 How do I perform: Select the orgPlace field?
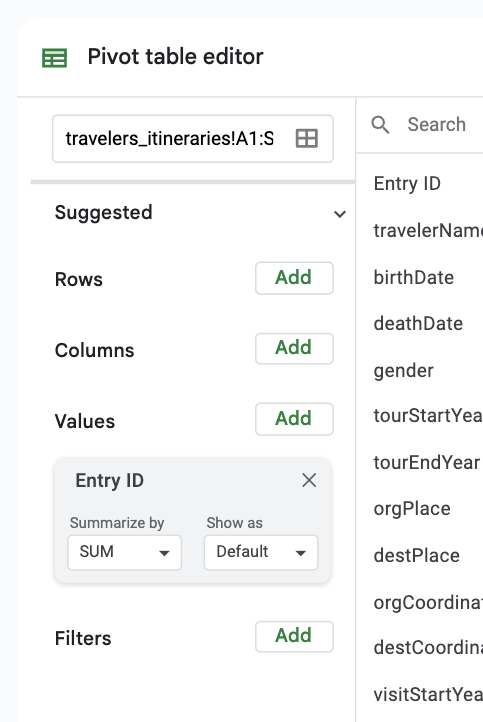[412, 509]
